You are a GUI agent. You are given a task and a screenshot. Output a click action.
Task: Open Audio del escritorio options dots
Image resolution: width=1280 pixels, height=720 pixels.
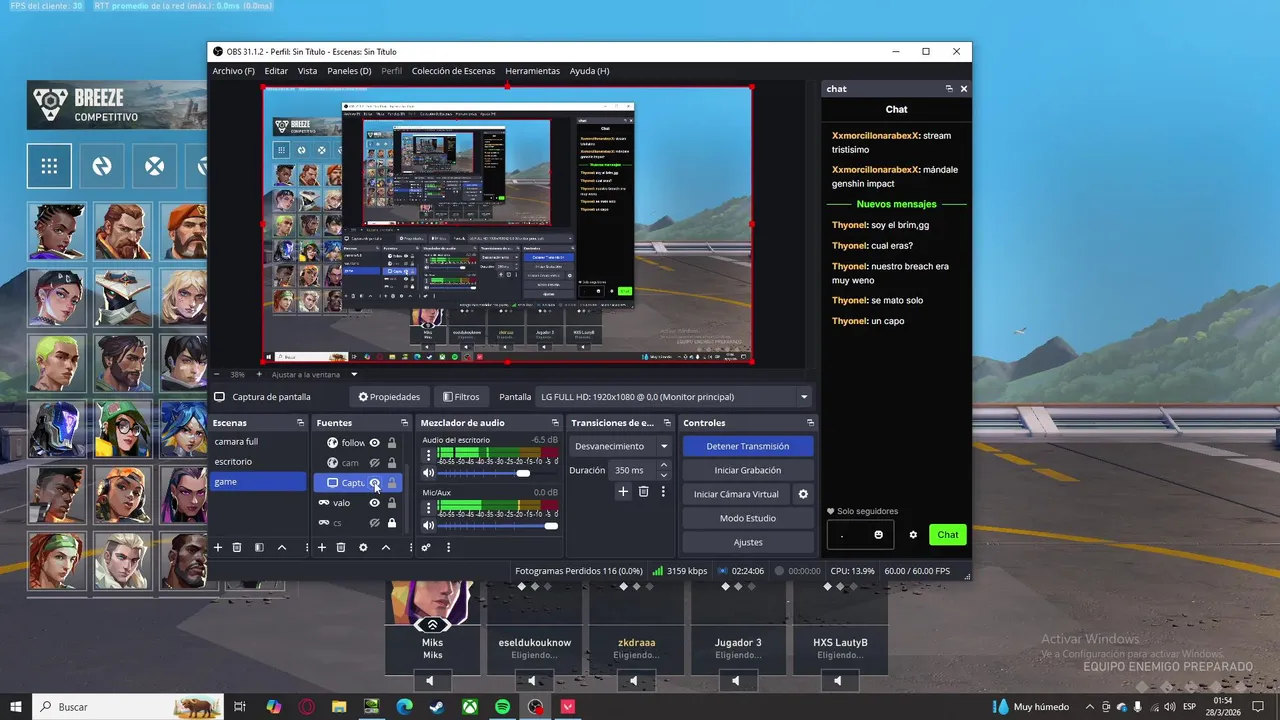pyautogui.click(x=429, y=454)
